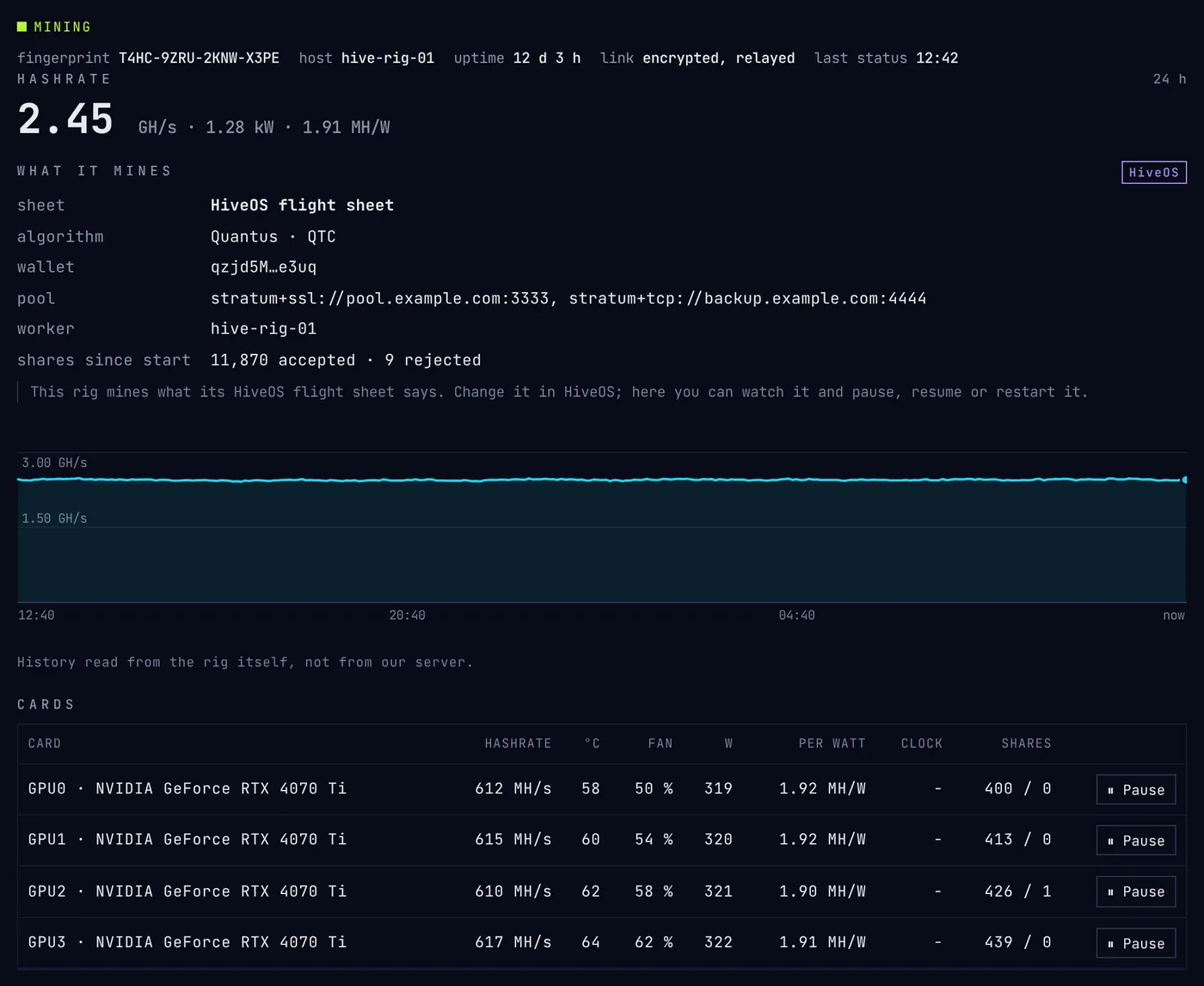Click the 1.90 MH/W per watt cell
The width and height of the screenshot is (1204, 986).
(822, 891)
